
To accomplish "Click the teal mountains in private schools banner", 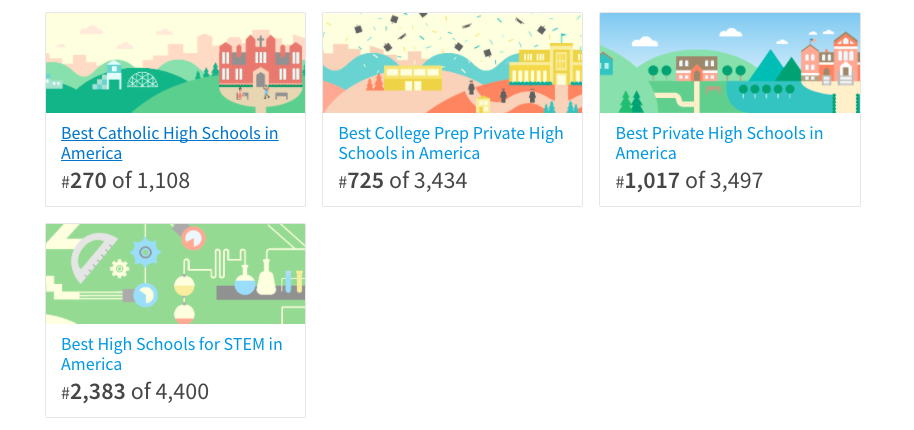I will [x=775, y=67].
